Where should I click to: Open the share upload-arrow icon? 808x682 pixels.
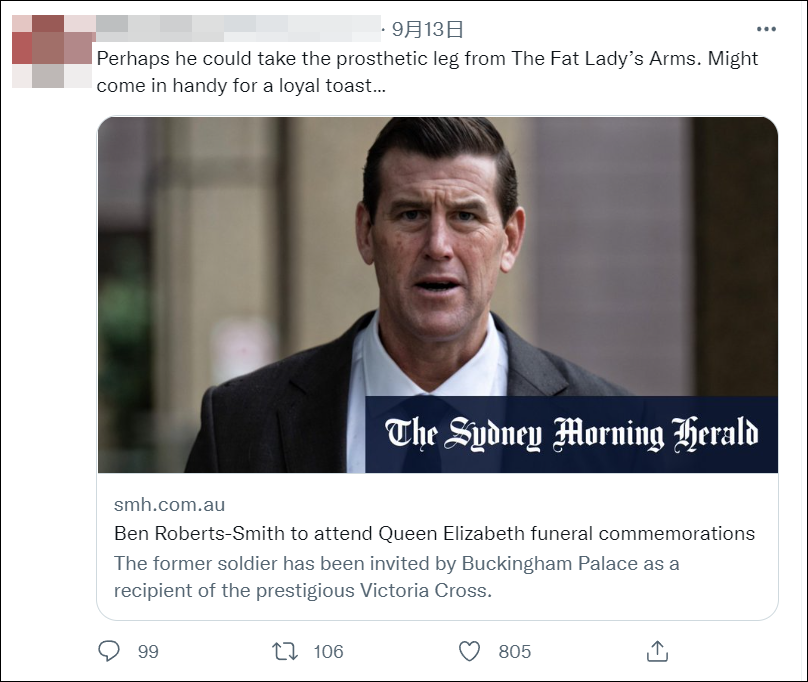coord(657,651)
